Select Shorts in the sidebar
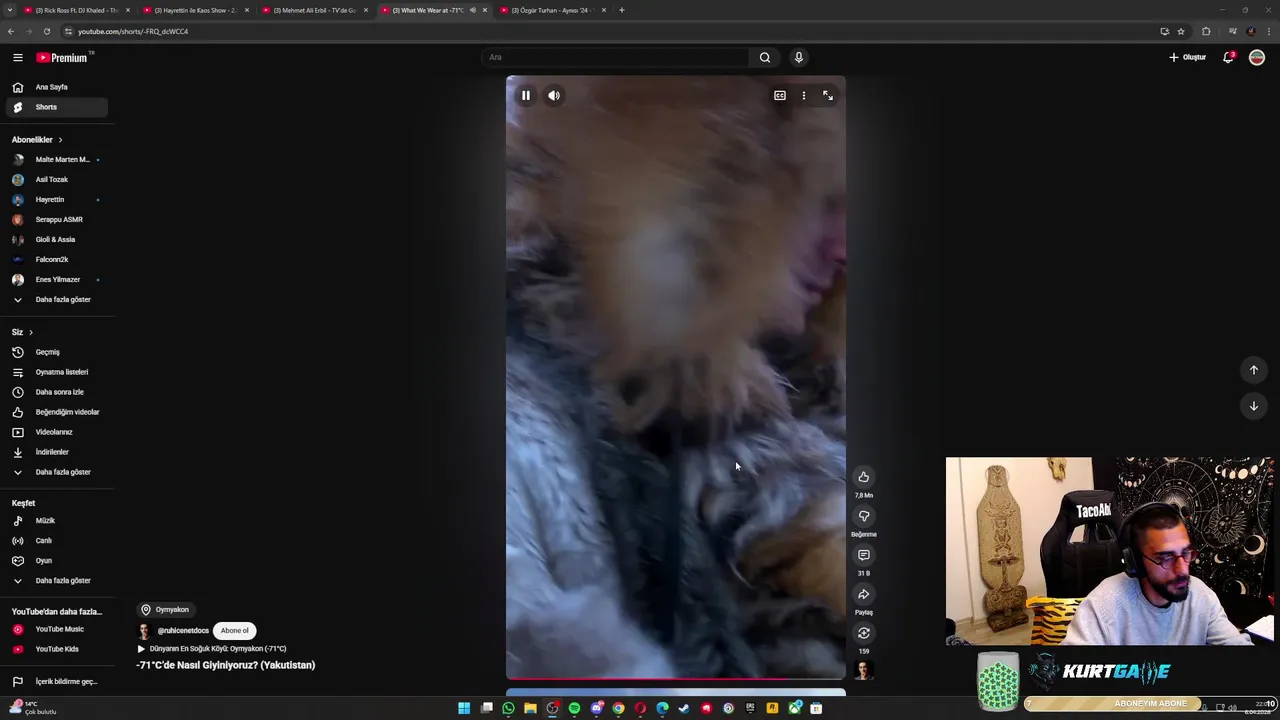The width and height of the screenshot is (1280, 720). (x=56, y=107)
